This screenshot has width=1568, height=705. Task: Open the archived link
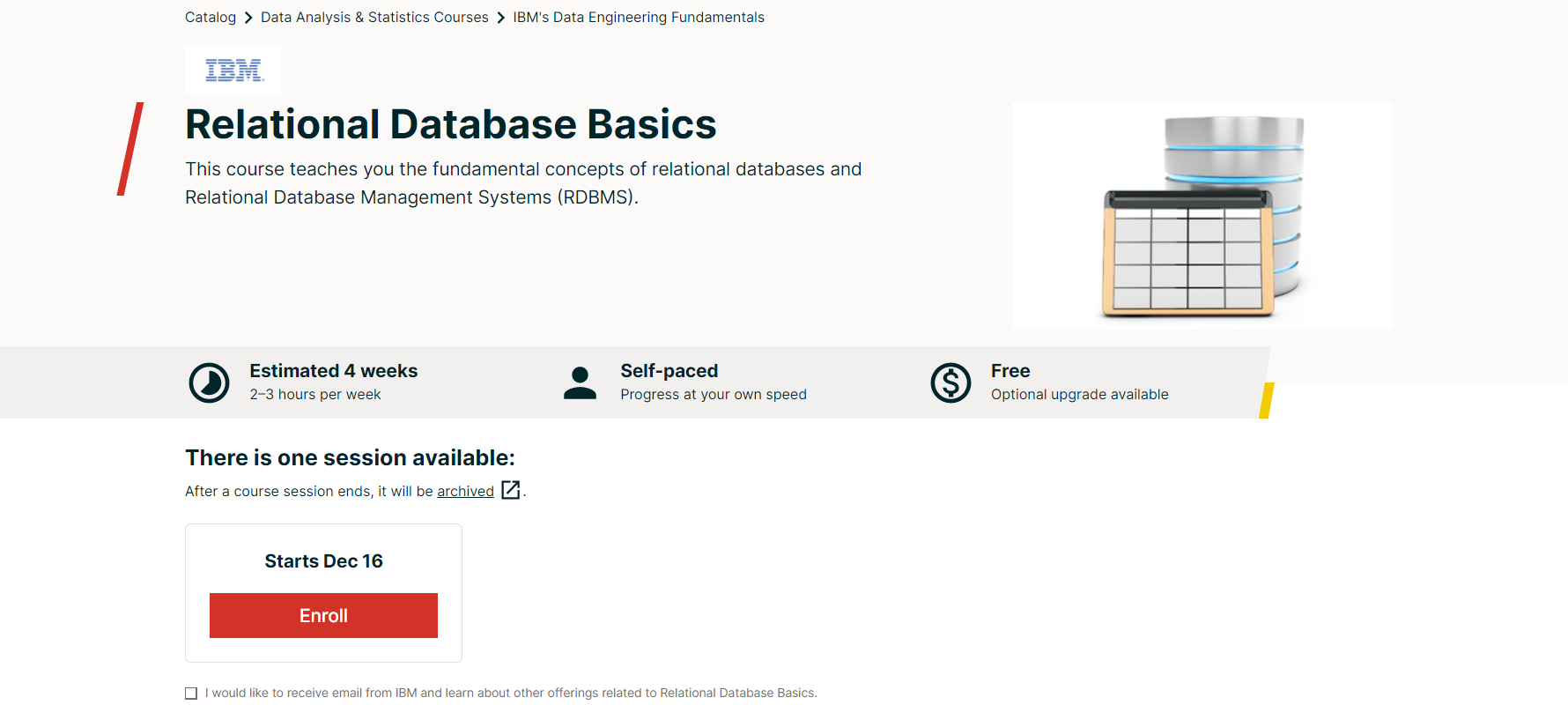(x=465, y=491)
